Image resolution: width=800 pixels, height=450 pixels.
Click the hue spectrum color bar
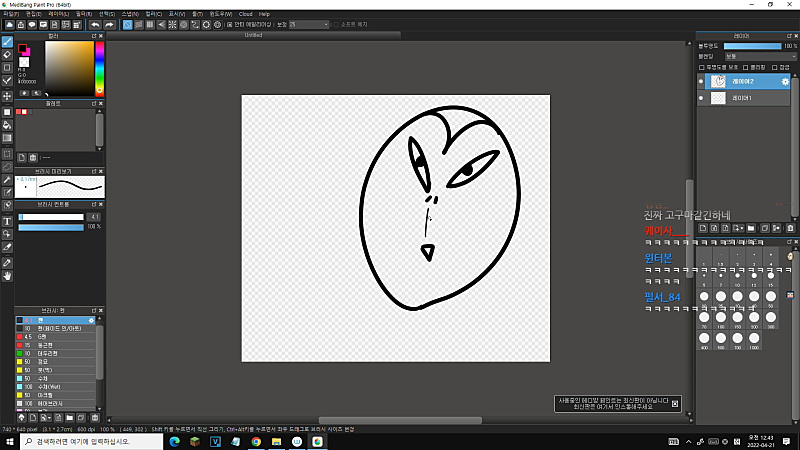pos(99,68)
